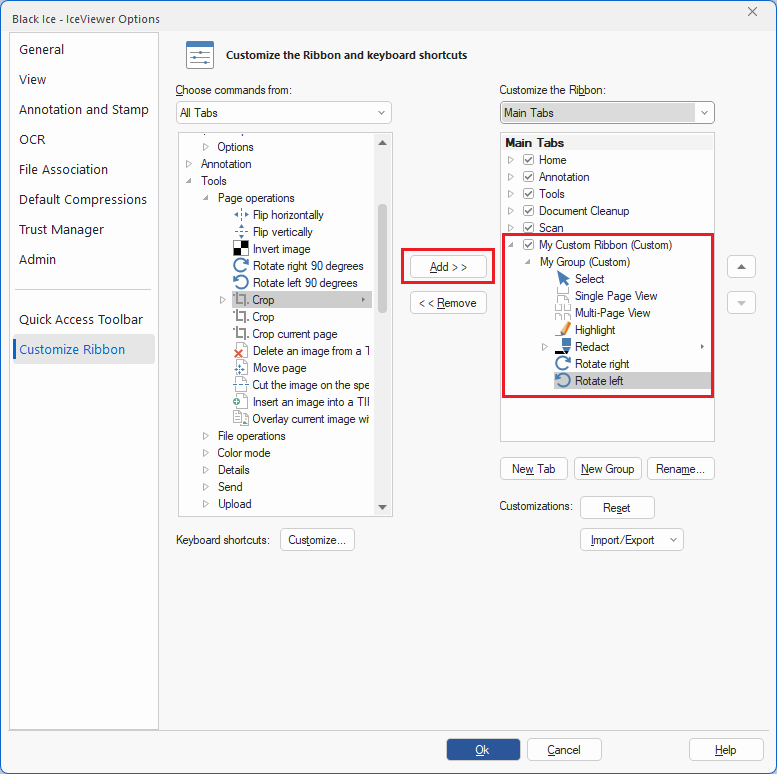The width and height of the screenshot is (777, 774).
Task: Click the Insert an image icon
Action: point(241,401)
